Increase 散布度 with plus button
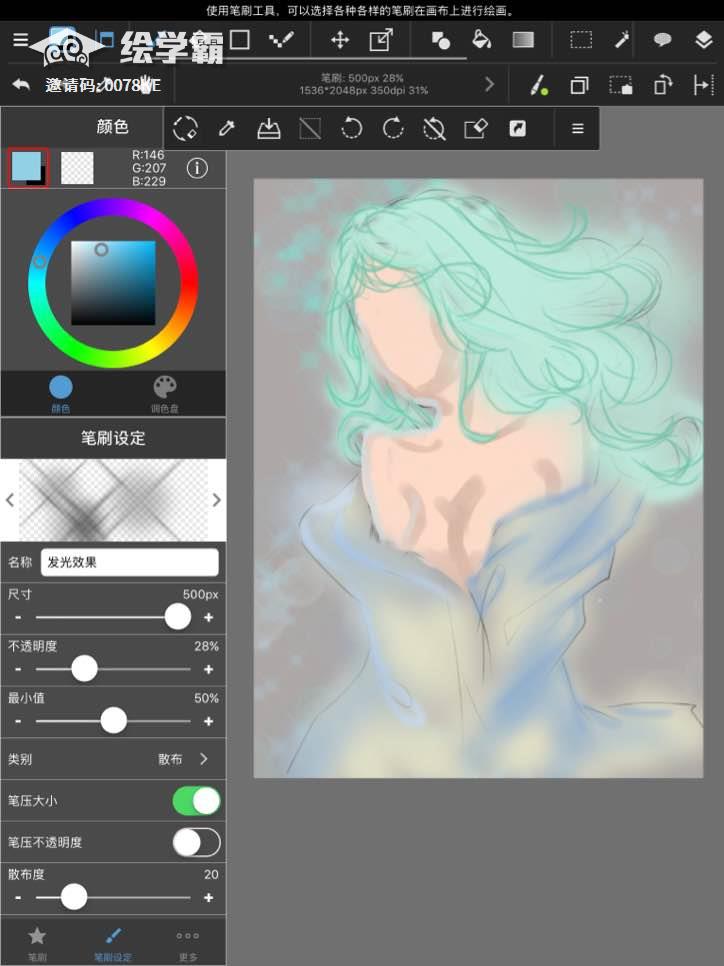This screenshot has width=724, height=966. coord(208,898)
